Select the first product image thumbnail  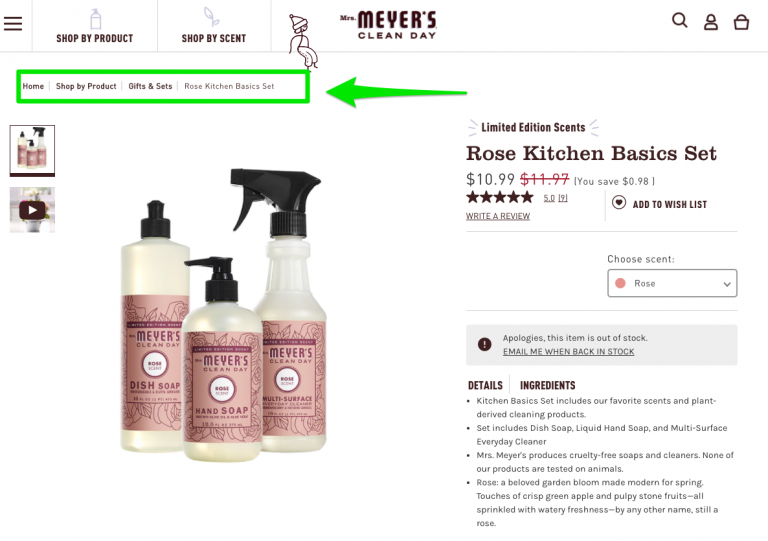click(32, 150)
